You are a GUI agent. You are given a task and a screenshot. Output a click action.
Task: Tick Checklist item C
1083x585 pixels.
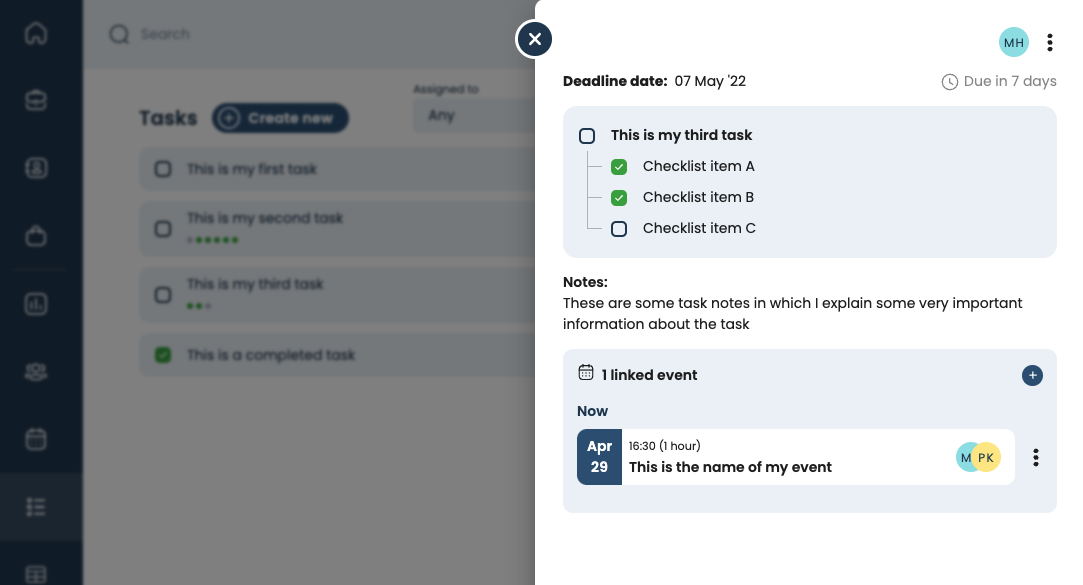(619, 229)
